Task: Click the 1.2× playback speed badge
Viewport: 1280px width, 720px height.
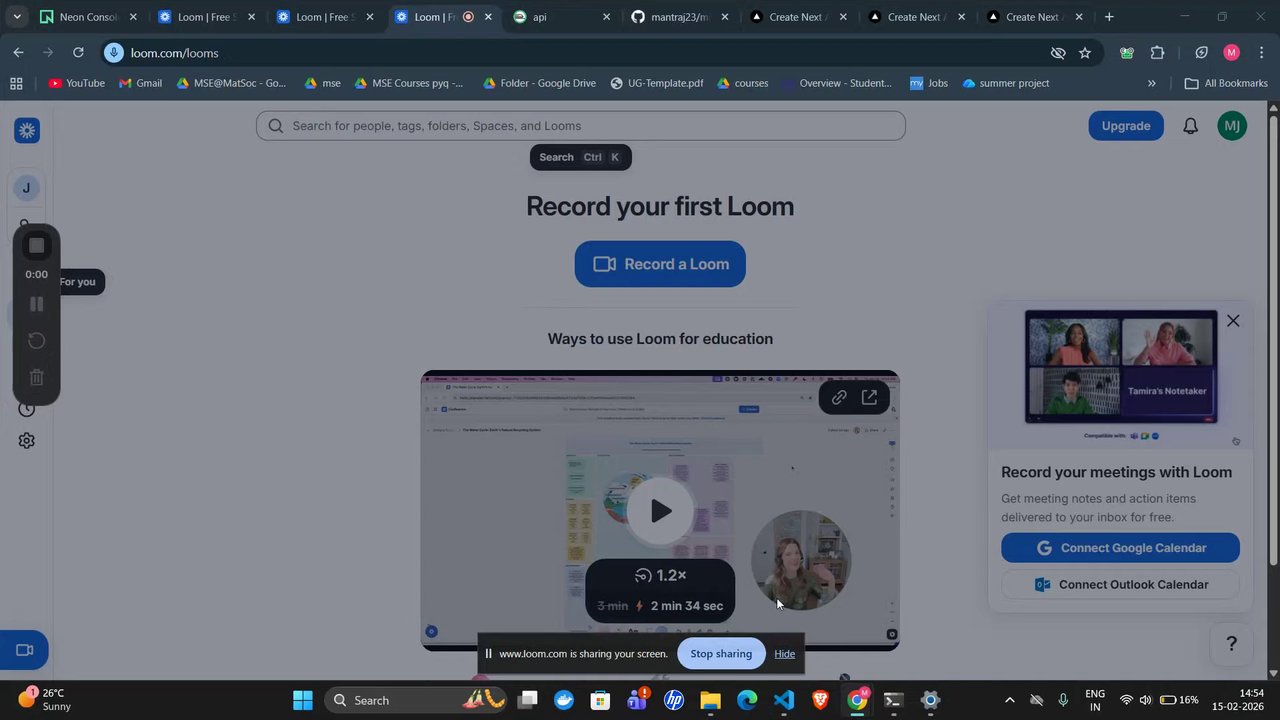Action: 660,575
